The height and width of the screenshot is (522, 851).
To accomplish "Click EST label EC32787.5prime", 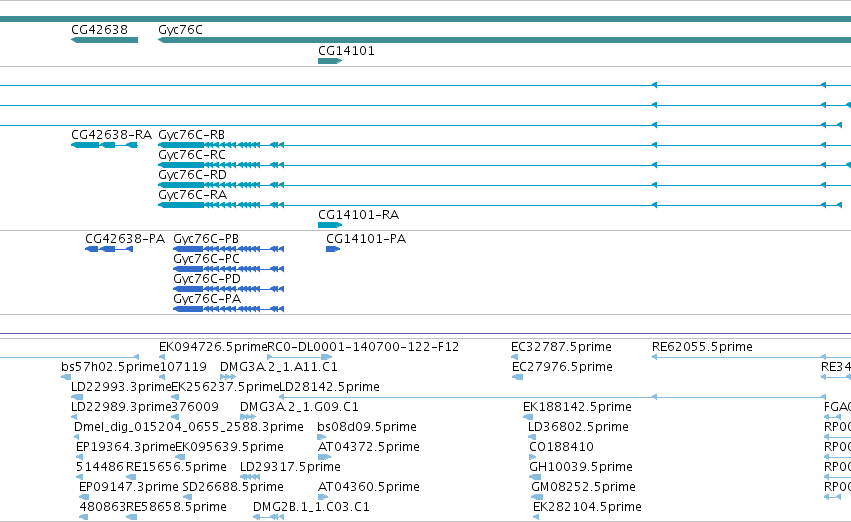I will [x=561, y=347].
